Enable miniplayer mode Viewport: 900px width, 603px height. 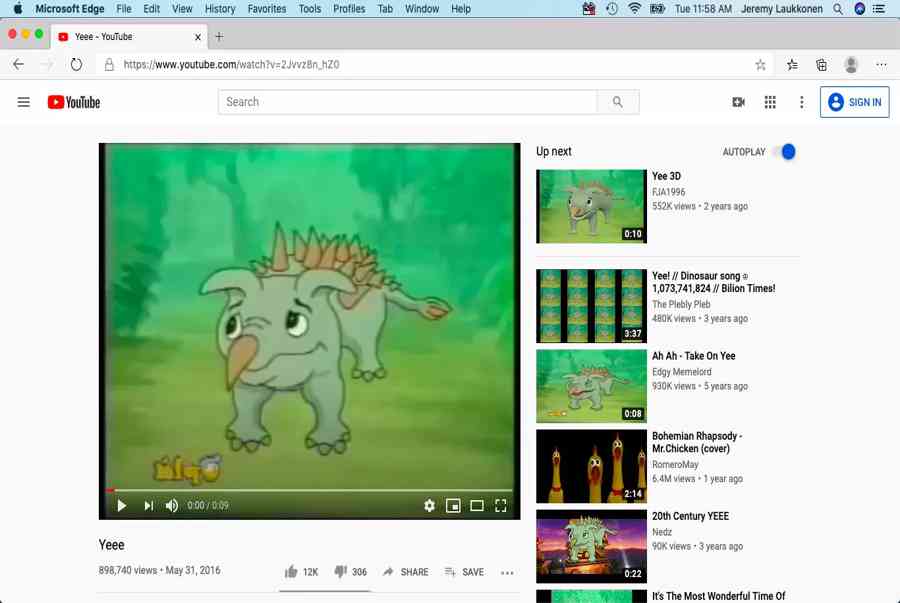click(x=453, y=506)
